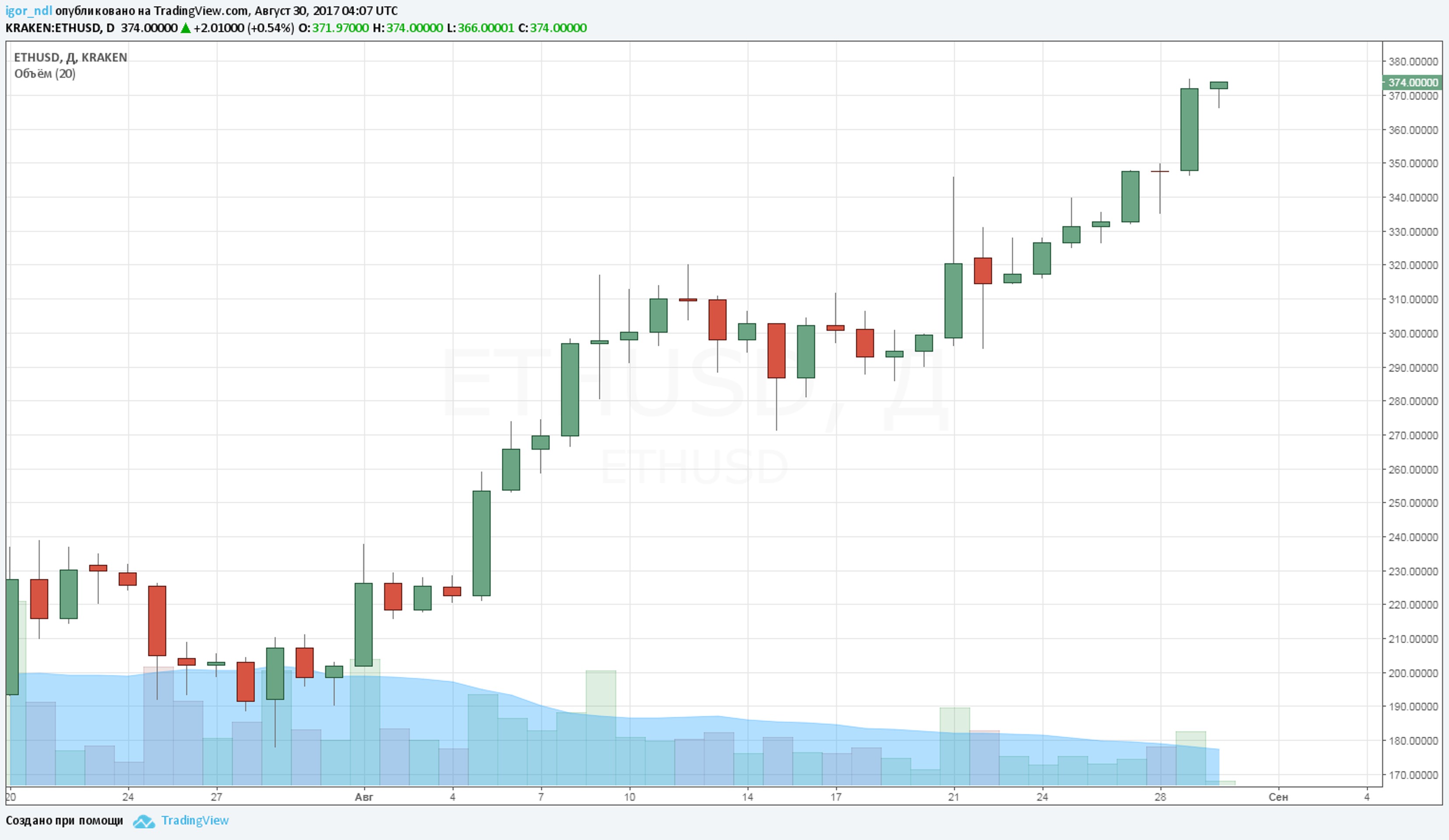Click the tall green candle at August 21
This screenshot has height=840, width=1449.
(x=953, y=301)
